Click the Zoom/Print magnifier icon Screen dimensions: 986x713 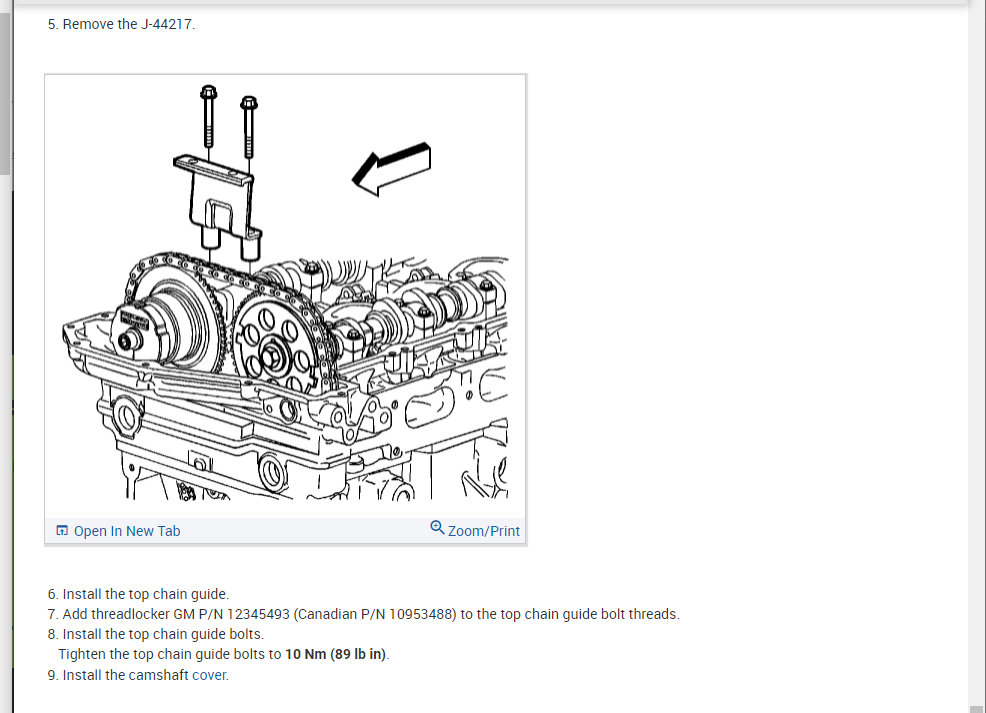(437, 528)
